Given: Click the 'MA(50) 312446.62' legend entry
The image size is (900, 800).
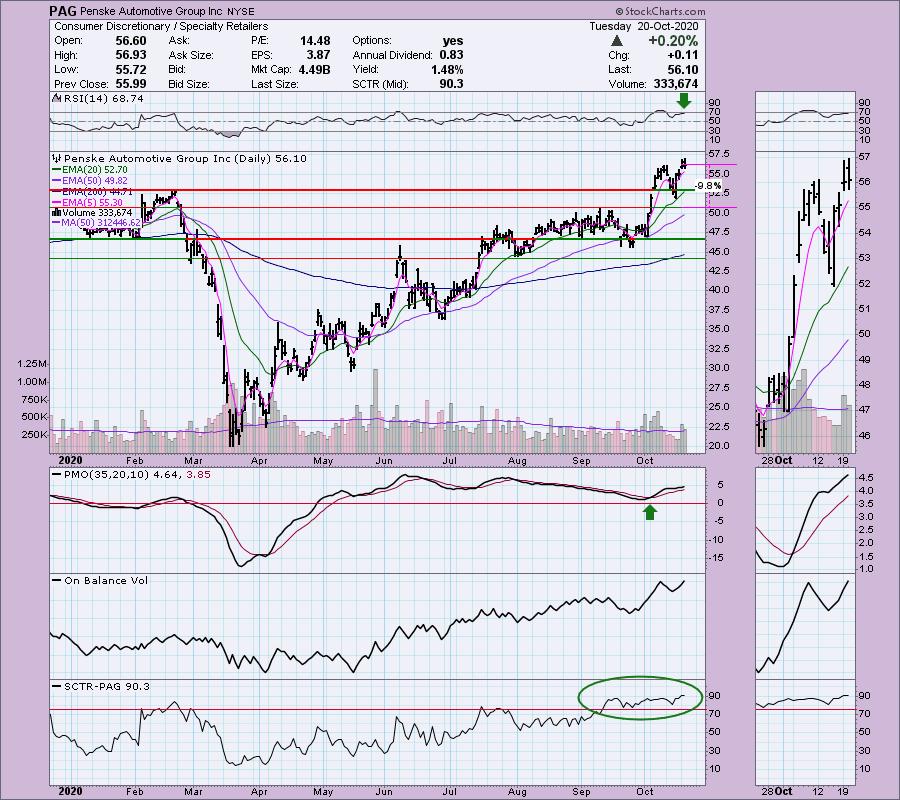Looking at the screenshot, I should coord(101,223).
